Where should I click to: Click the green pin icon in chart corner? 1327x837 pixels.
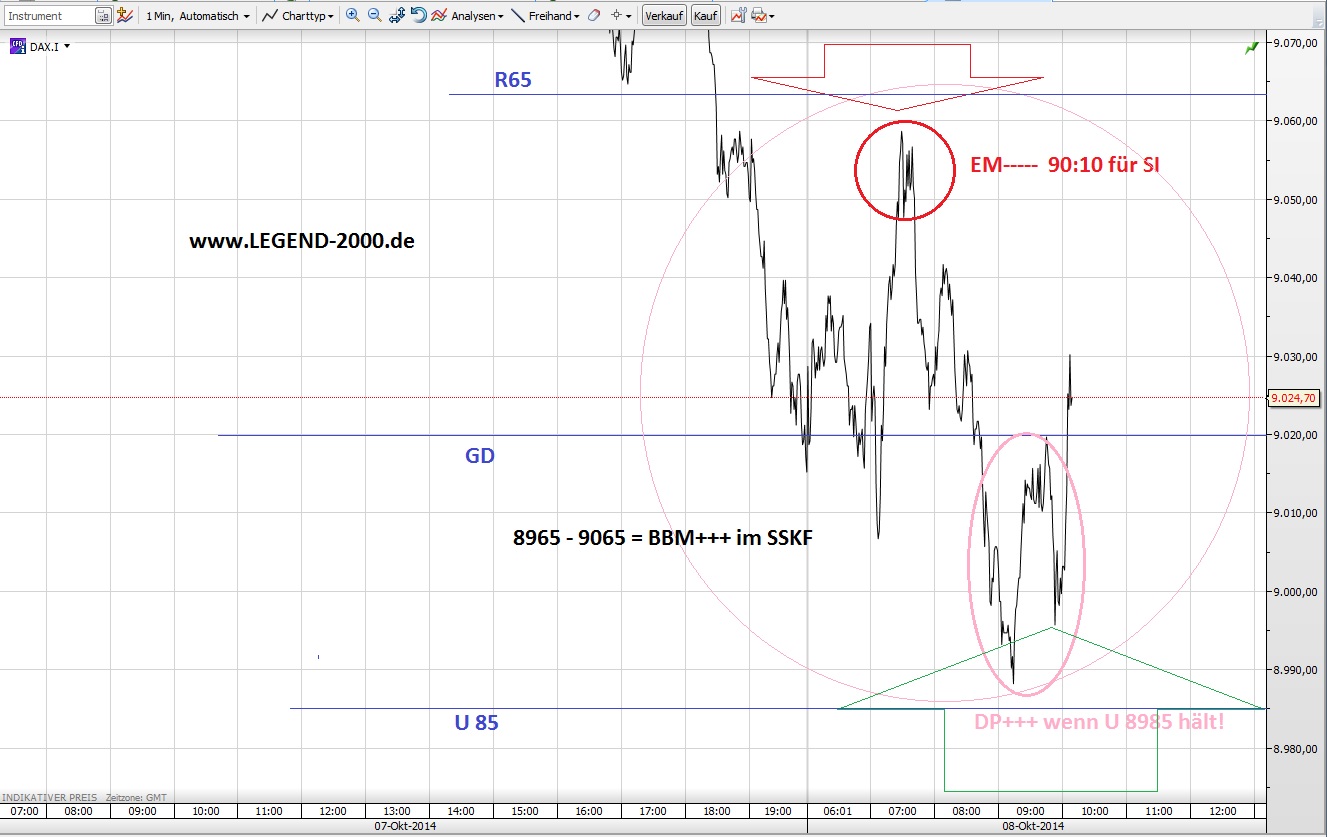[x=1251, y=47]
